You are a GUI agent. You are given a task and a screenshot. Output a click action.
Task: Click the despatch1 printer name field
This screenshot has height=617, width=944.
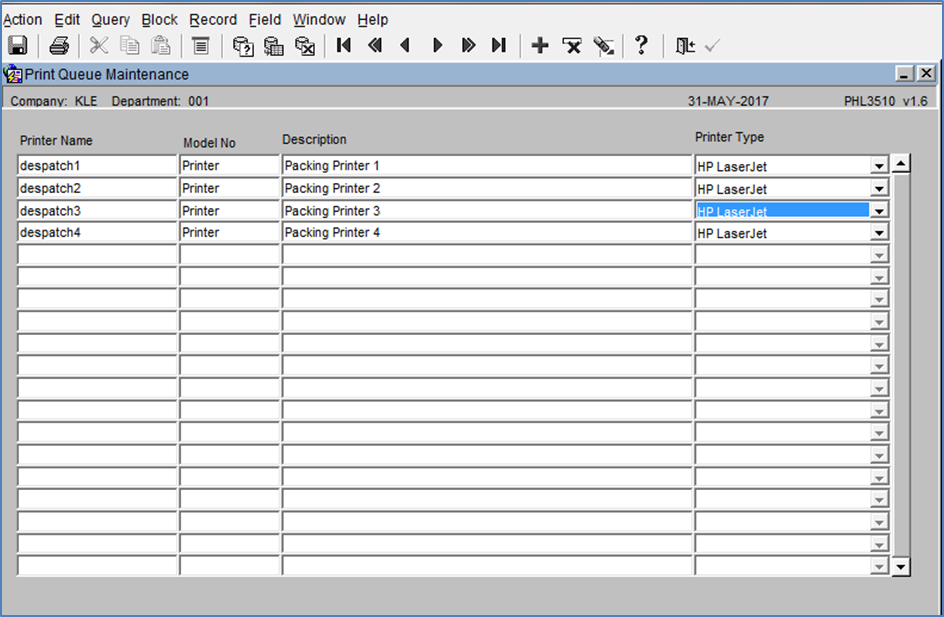tap(97, 166)
